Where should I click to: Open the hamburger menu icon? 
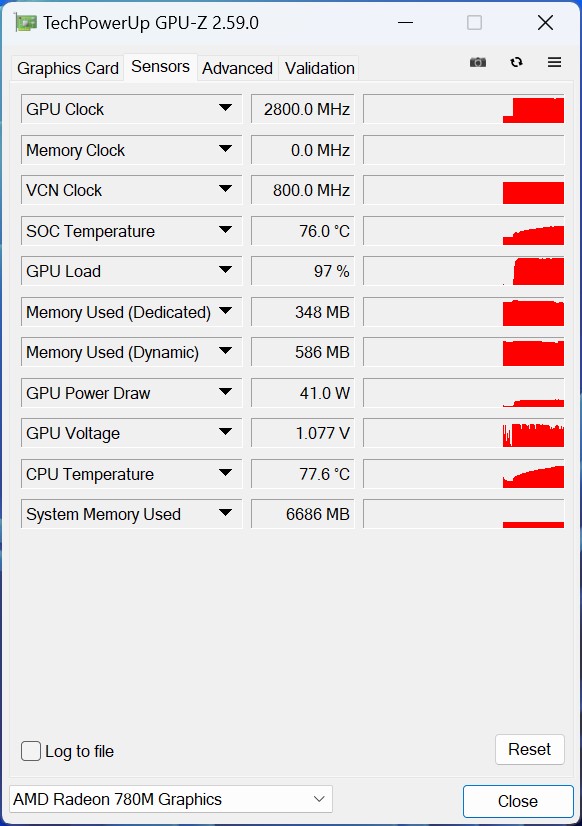coord(554,62)
